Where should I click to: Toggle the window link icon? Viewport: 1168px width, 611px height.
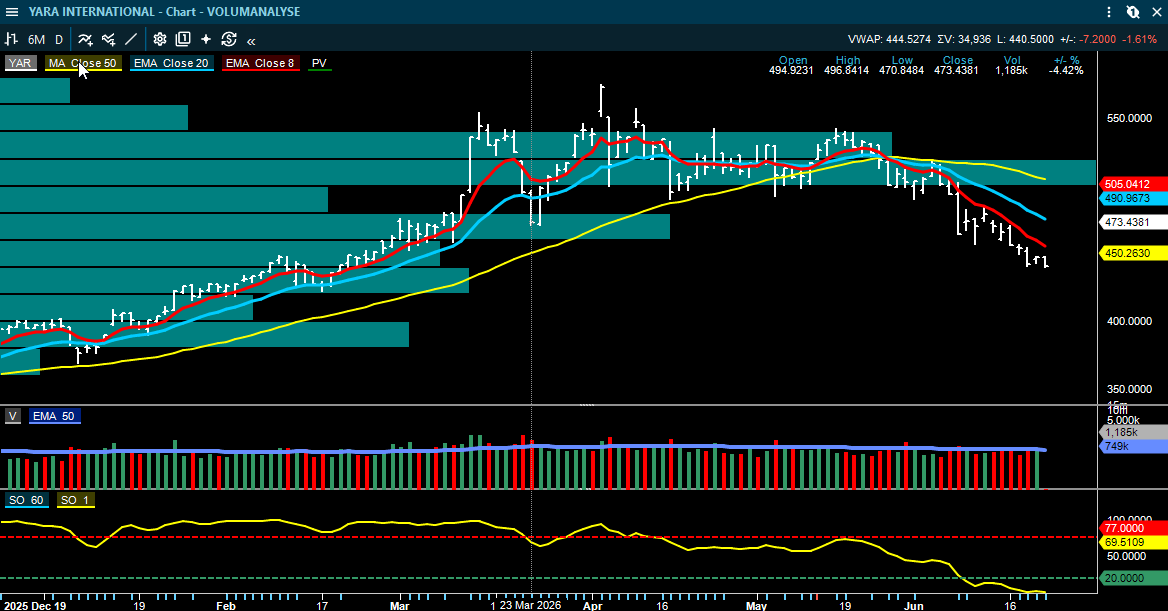pos(1132,12)
